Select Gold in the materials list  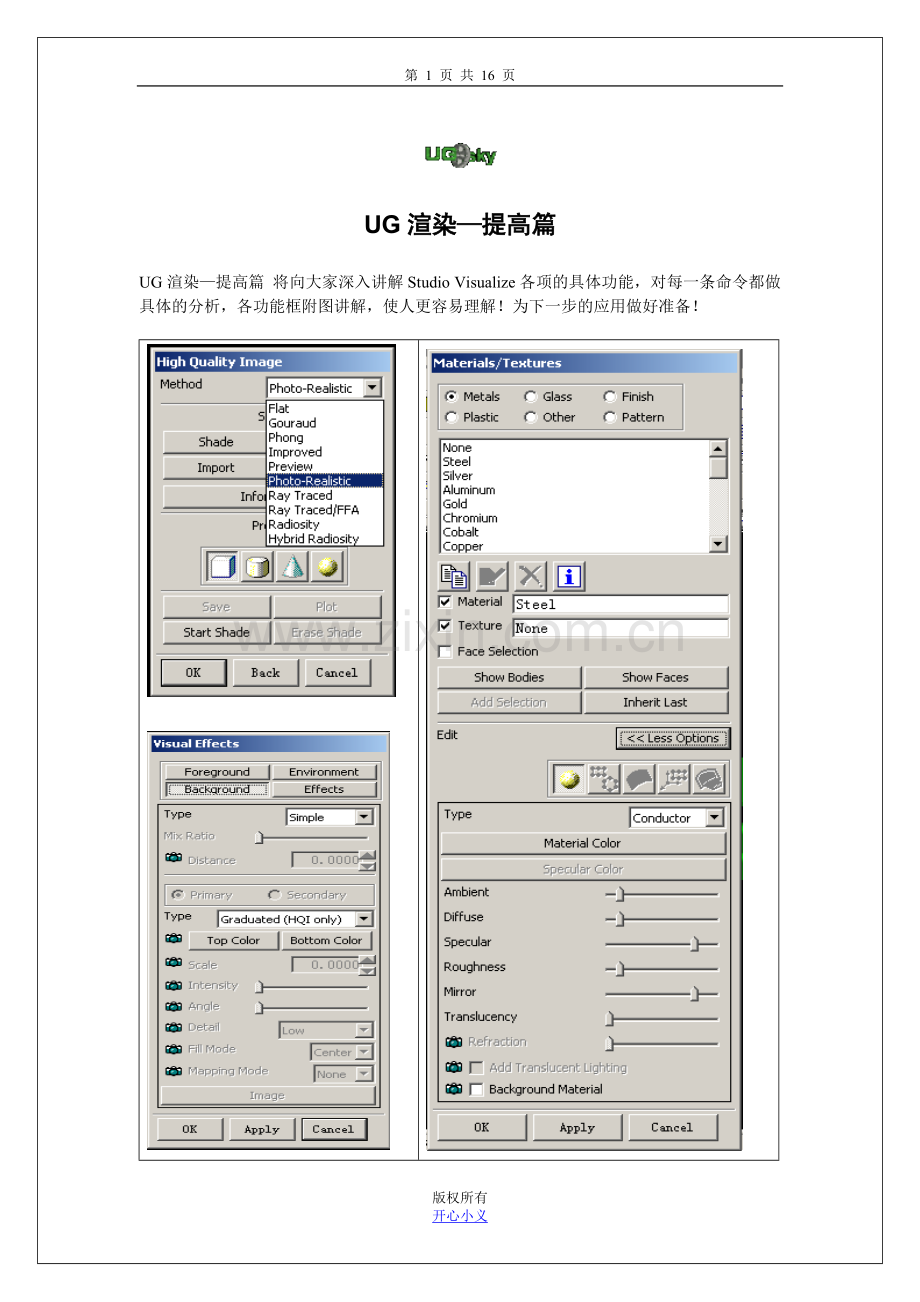click(455, 504)
